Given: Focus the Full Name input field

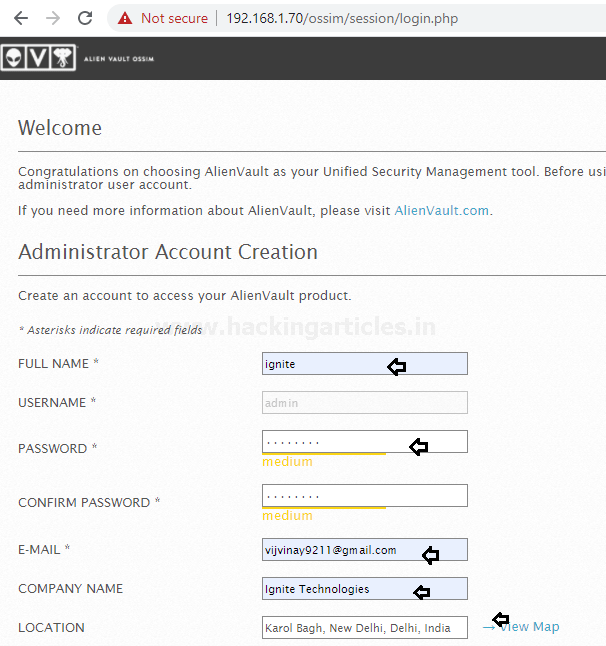Looking at the screenshot, I should (364, 364).
